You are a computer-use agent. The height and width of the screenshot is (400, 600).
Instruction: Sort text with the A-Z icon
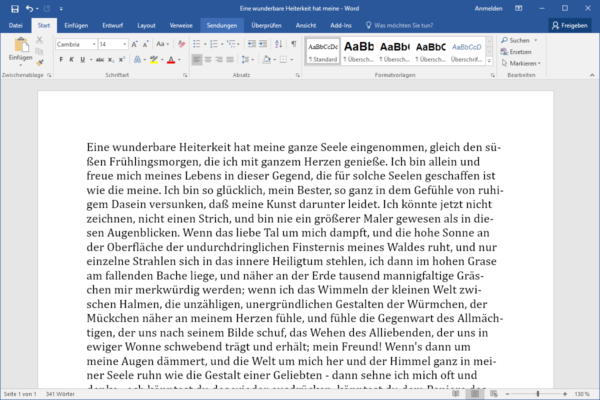(279, 44)
